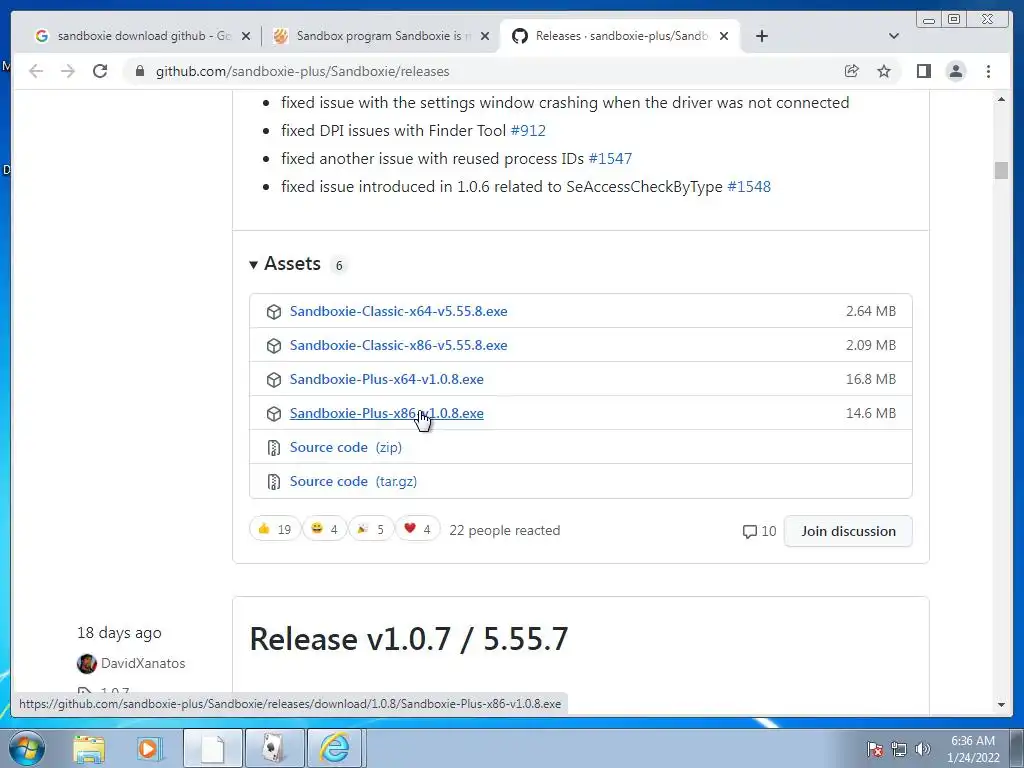Open the blank document taskbar item
This screenshot has height=768, width=1024.
point(212,748)
